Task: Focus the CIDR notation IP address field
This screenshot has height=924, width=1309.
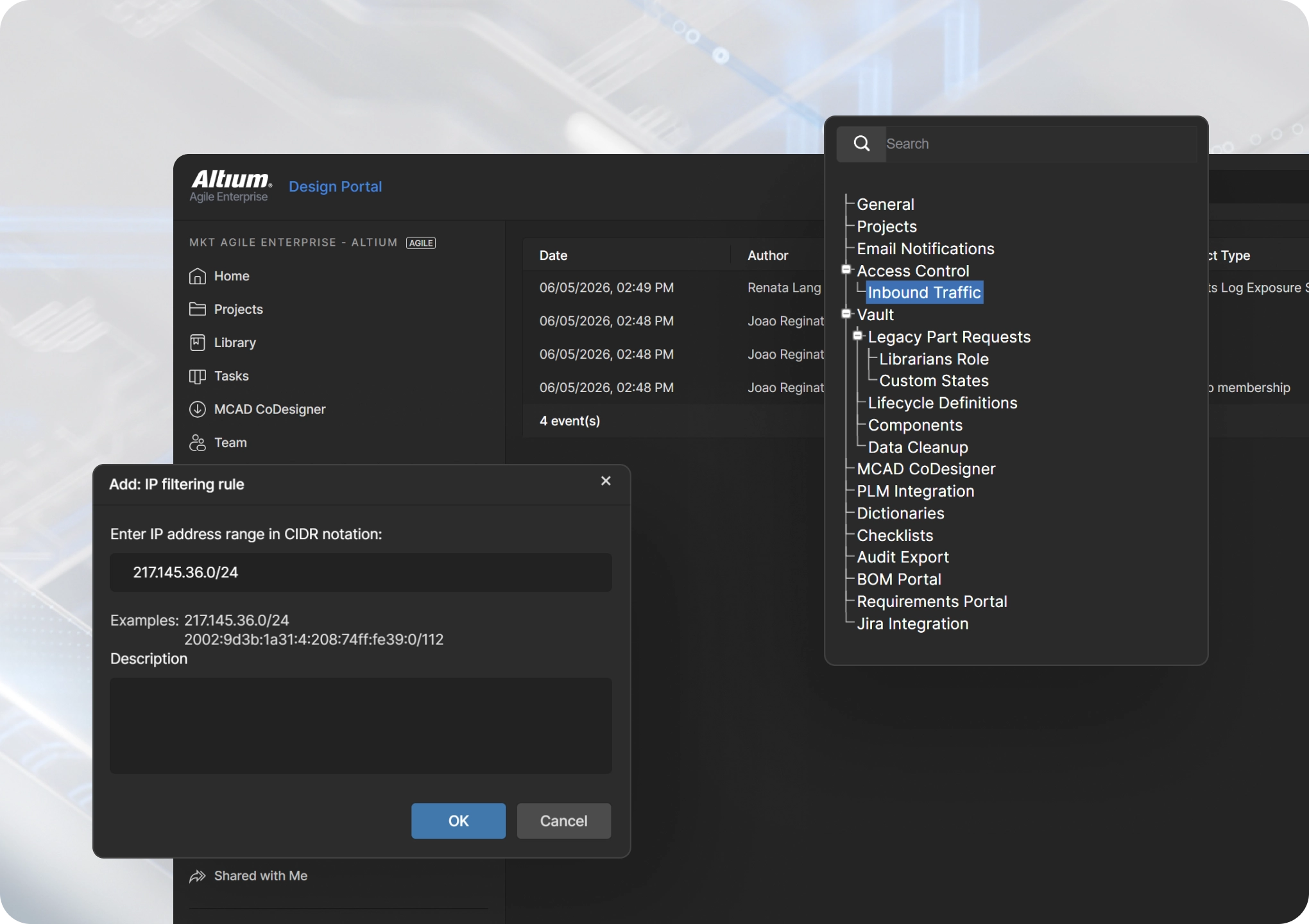Action: [361, 572]
